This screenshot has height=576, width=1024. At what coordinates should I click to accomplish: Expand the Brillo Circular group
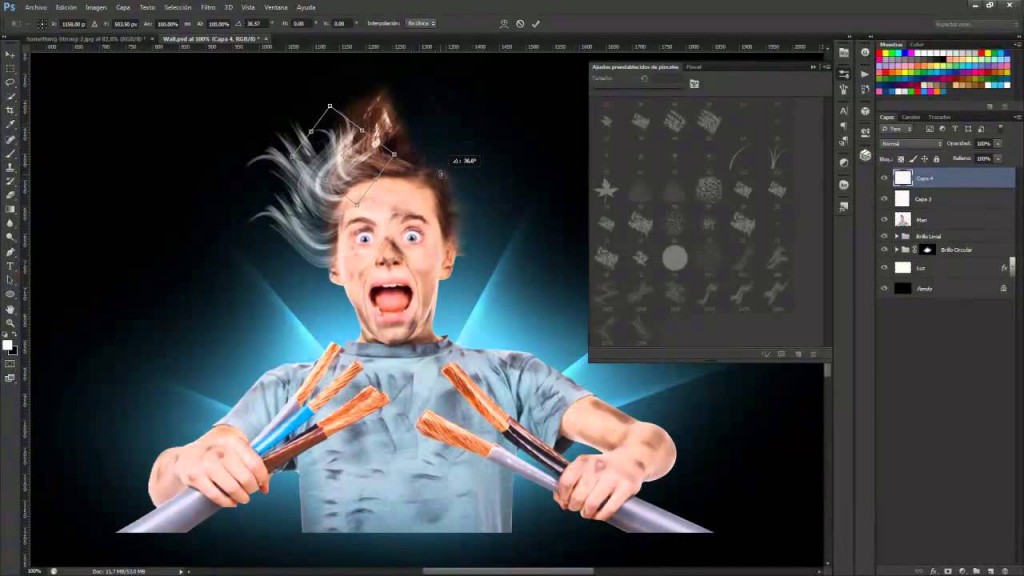point(897,249)
